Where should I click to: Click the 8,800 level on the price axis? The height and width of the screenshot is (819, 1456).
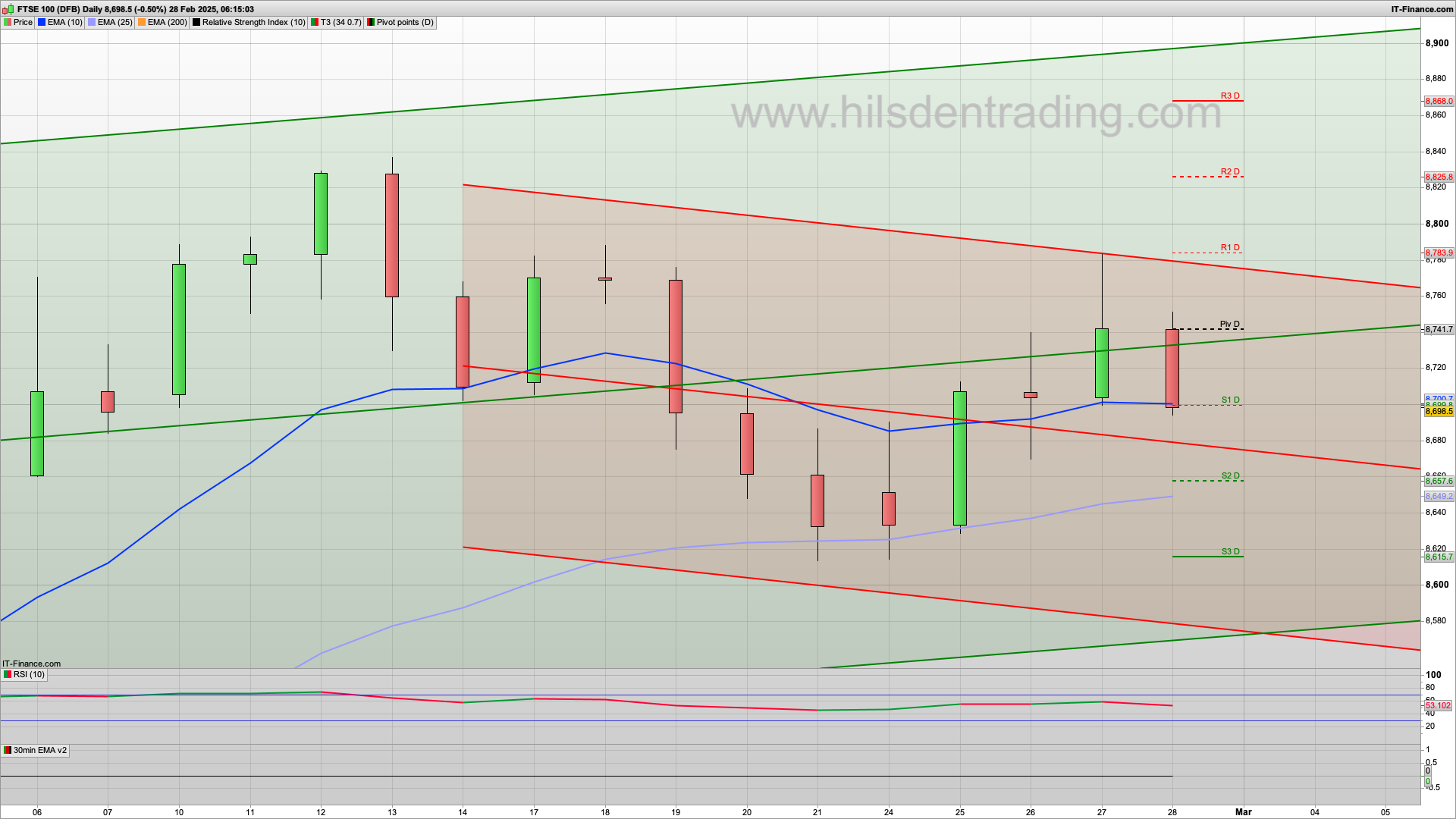(x=1437, y=224)
